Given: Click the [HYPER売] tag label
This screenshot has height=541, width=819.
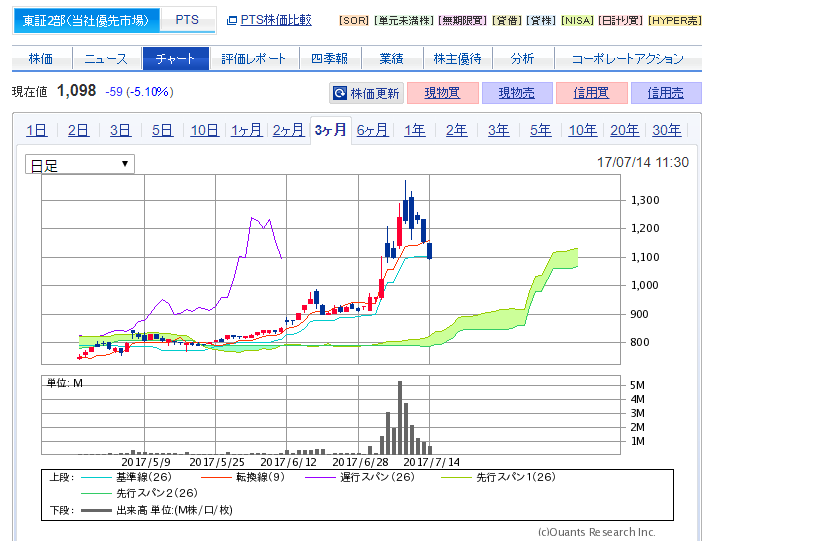Looking at the screenshot, I should coord(674,20).
